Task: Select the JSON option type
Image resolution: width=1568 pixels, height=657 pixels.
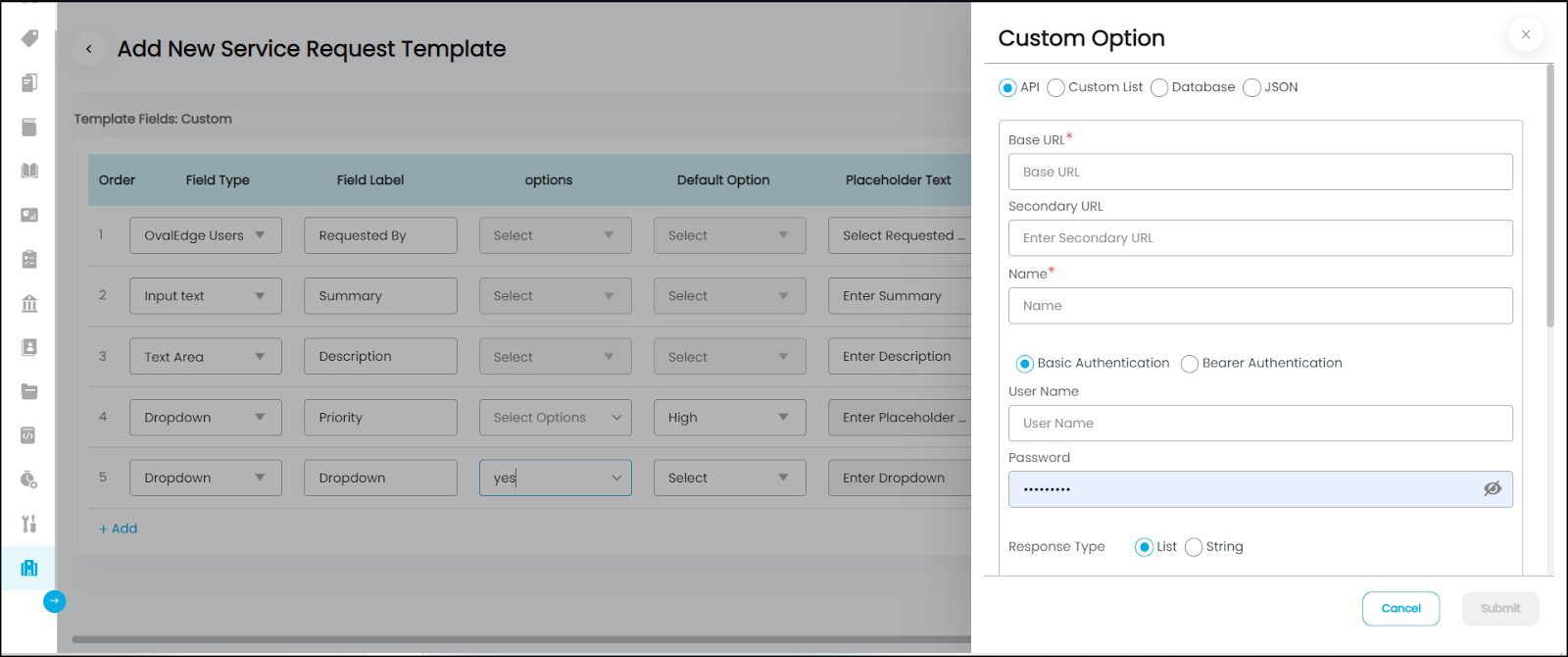Action: tap(1251, 88)
